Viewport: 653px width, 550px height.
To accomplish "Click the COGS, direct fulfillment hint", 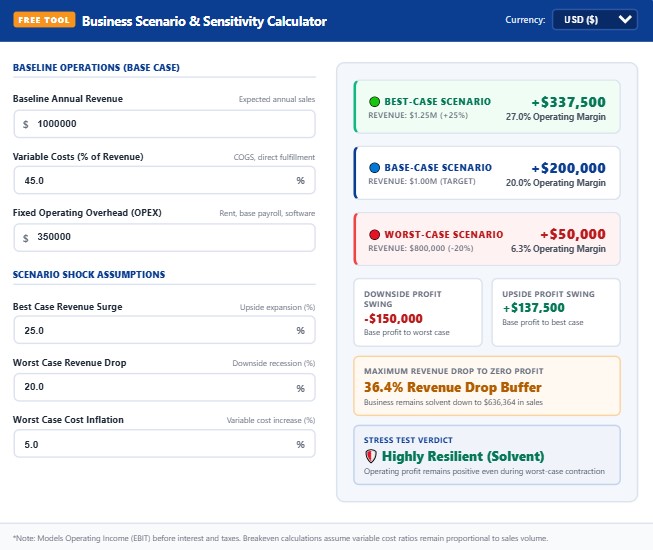I will pos(274,157).
